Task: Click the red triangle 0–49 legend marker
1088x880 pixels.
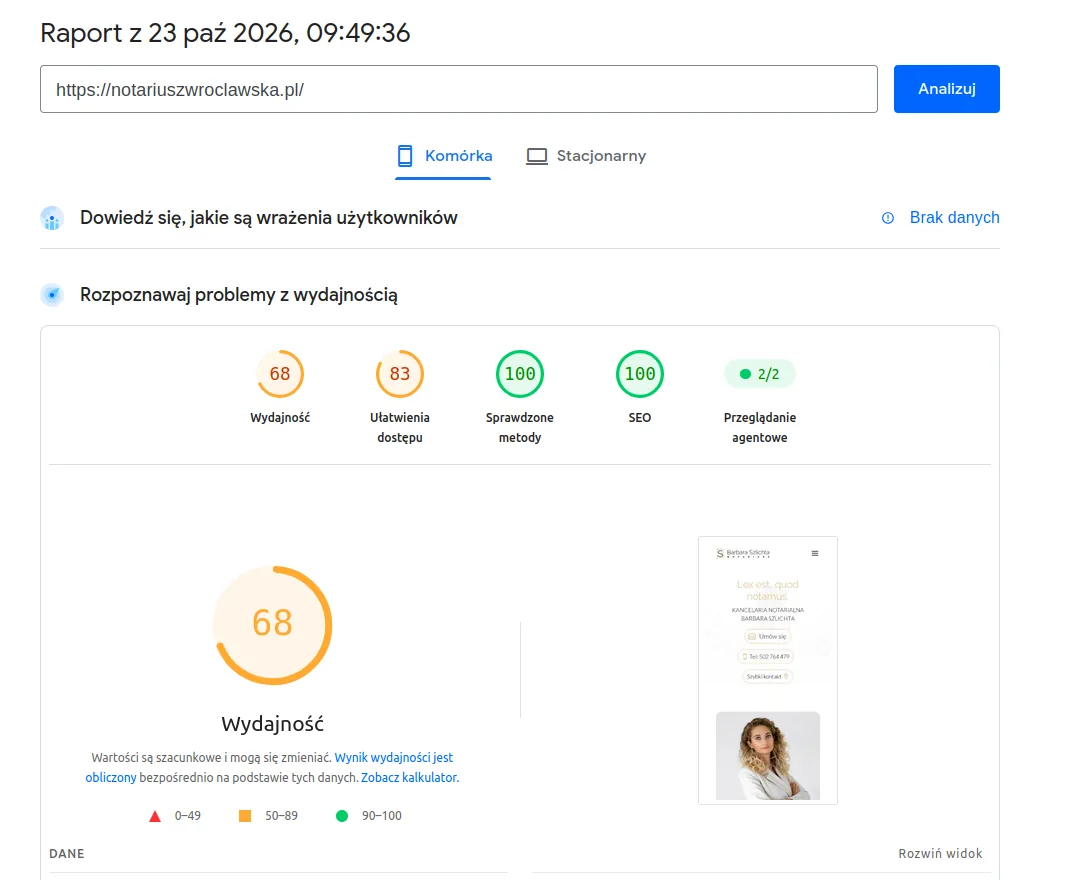Action: [155, 816]
